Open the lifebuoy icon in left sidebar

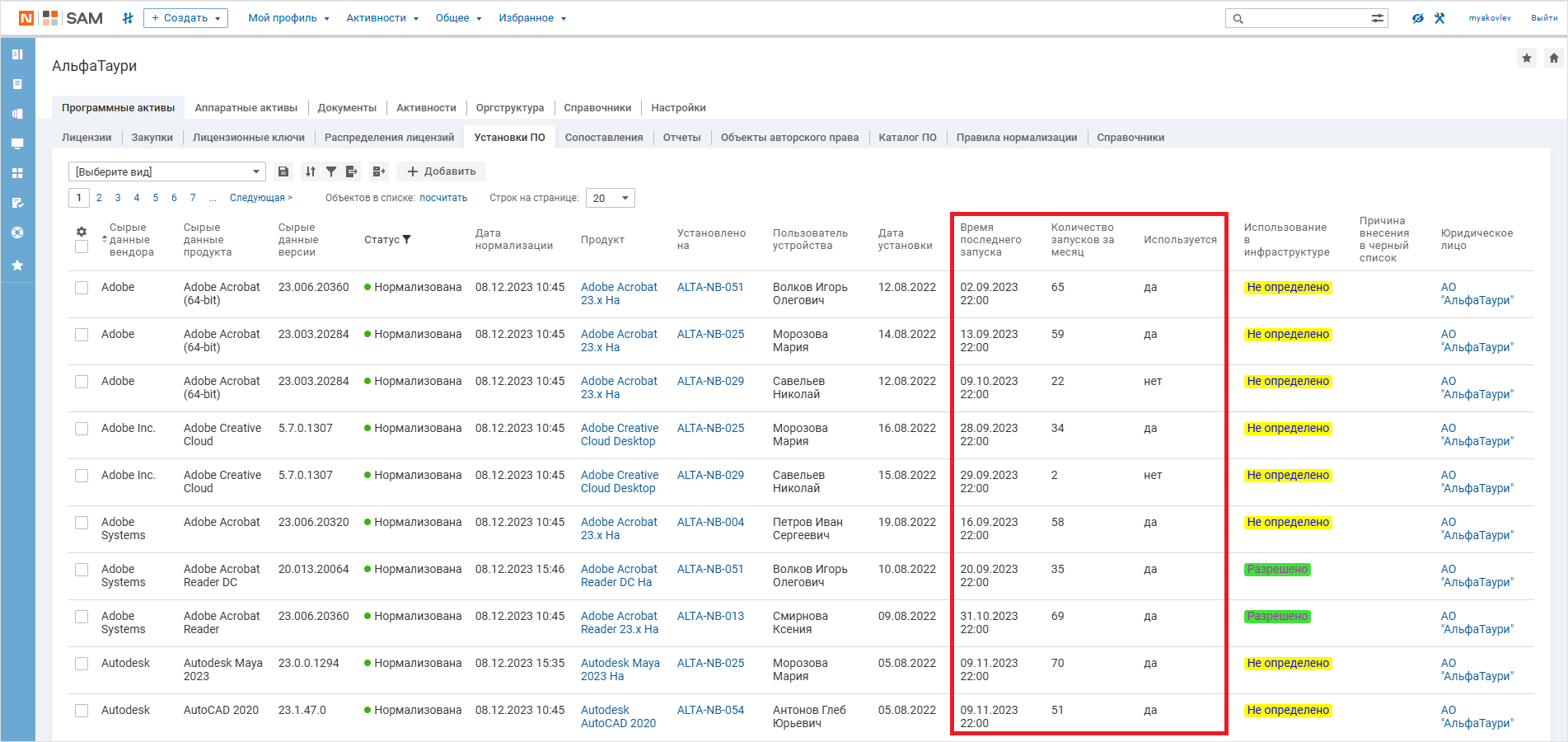17,232
